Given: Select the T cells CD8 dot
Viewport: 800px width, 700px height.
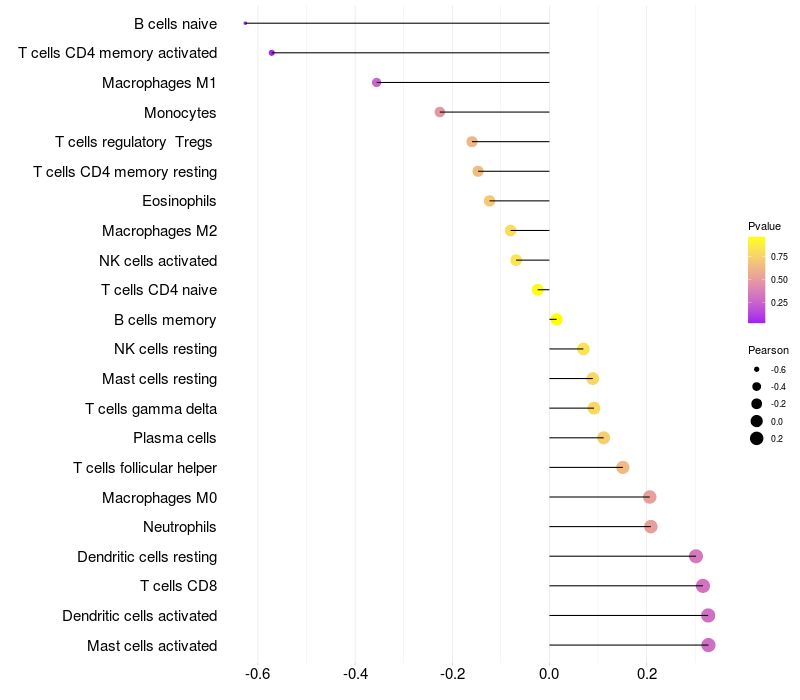Looking at the screenshot, I should (703, 586).
